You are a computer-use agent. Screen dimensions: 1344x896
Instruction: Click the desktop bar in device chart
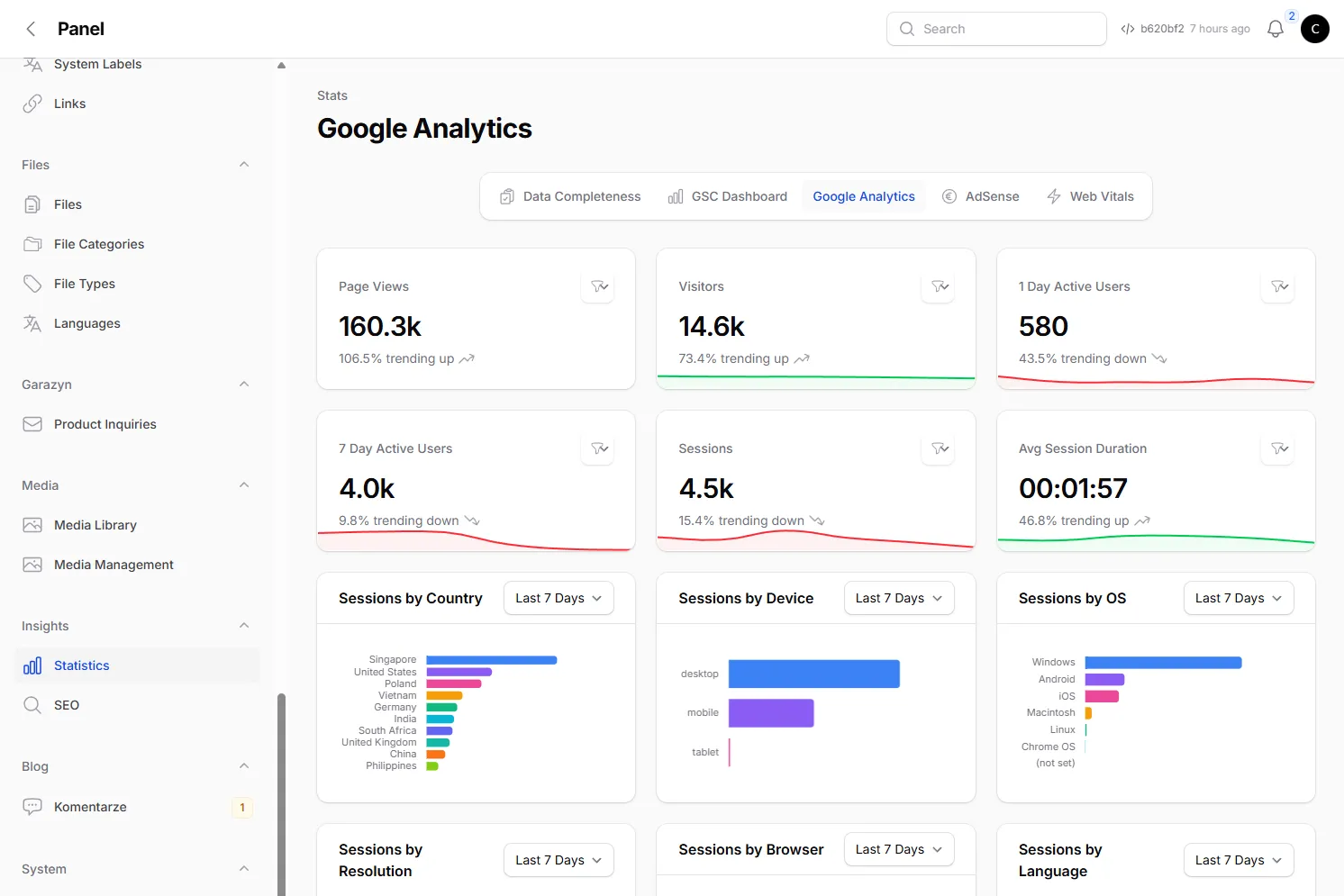(814, 674)
